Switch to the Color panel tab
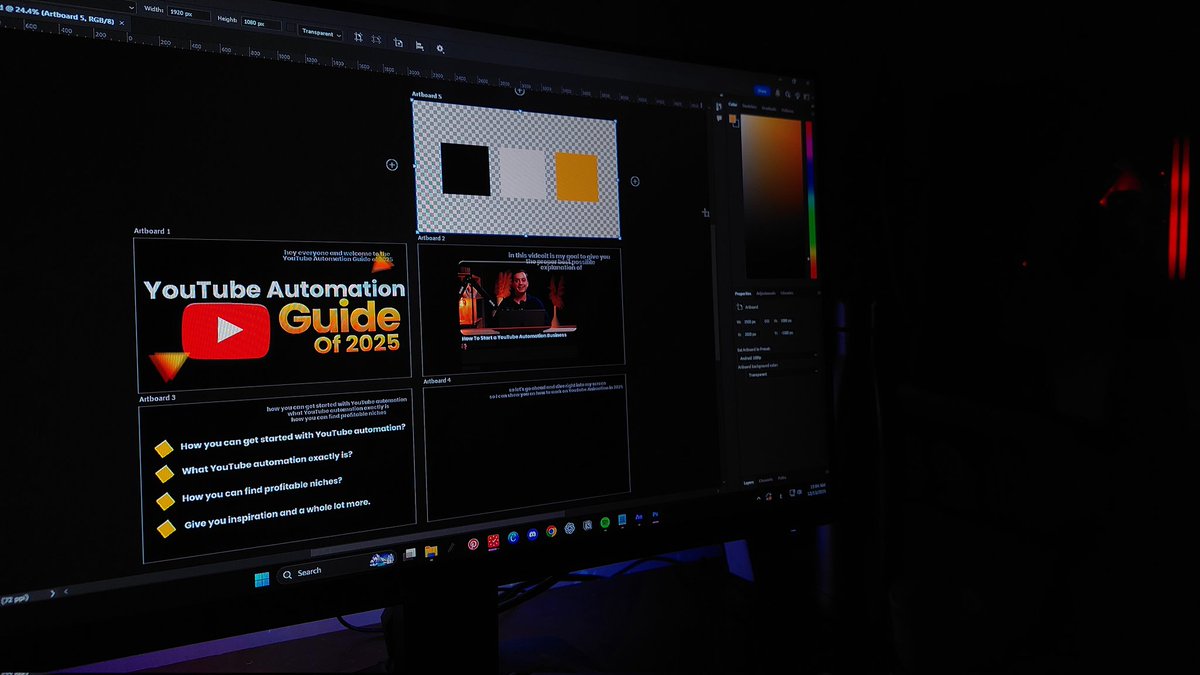 [x=731, y=105]
